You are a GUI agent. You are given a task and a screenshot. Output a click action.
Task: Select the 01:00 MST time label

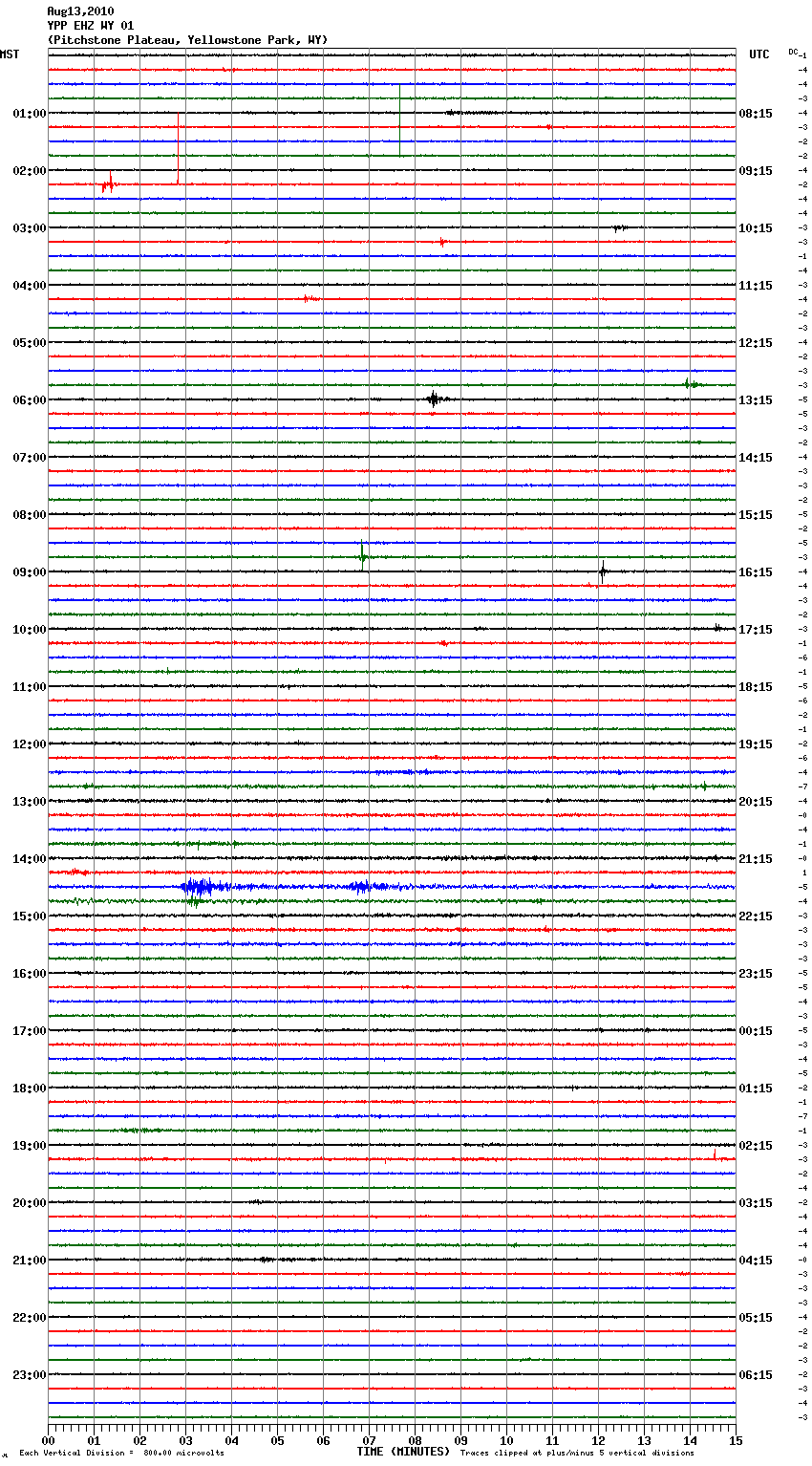pos(30,114)
